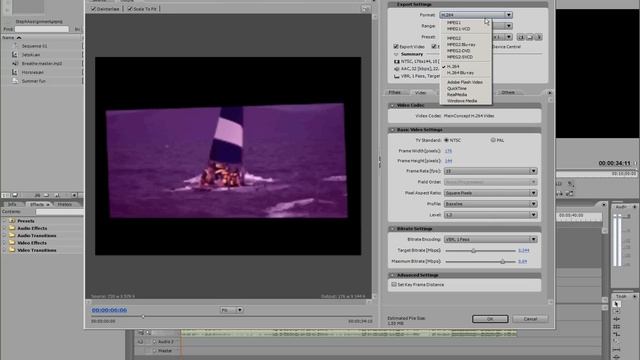The height and width of the screenshot is (360, 640).
Task: Toggle the Deinterlace checkbox
Action: pos(93,9)
